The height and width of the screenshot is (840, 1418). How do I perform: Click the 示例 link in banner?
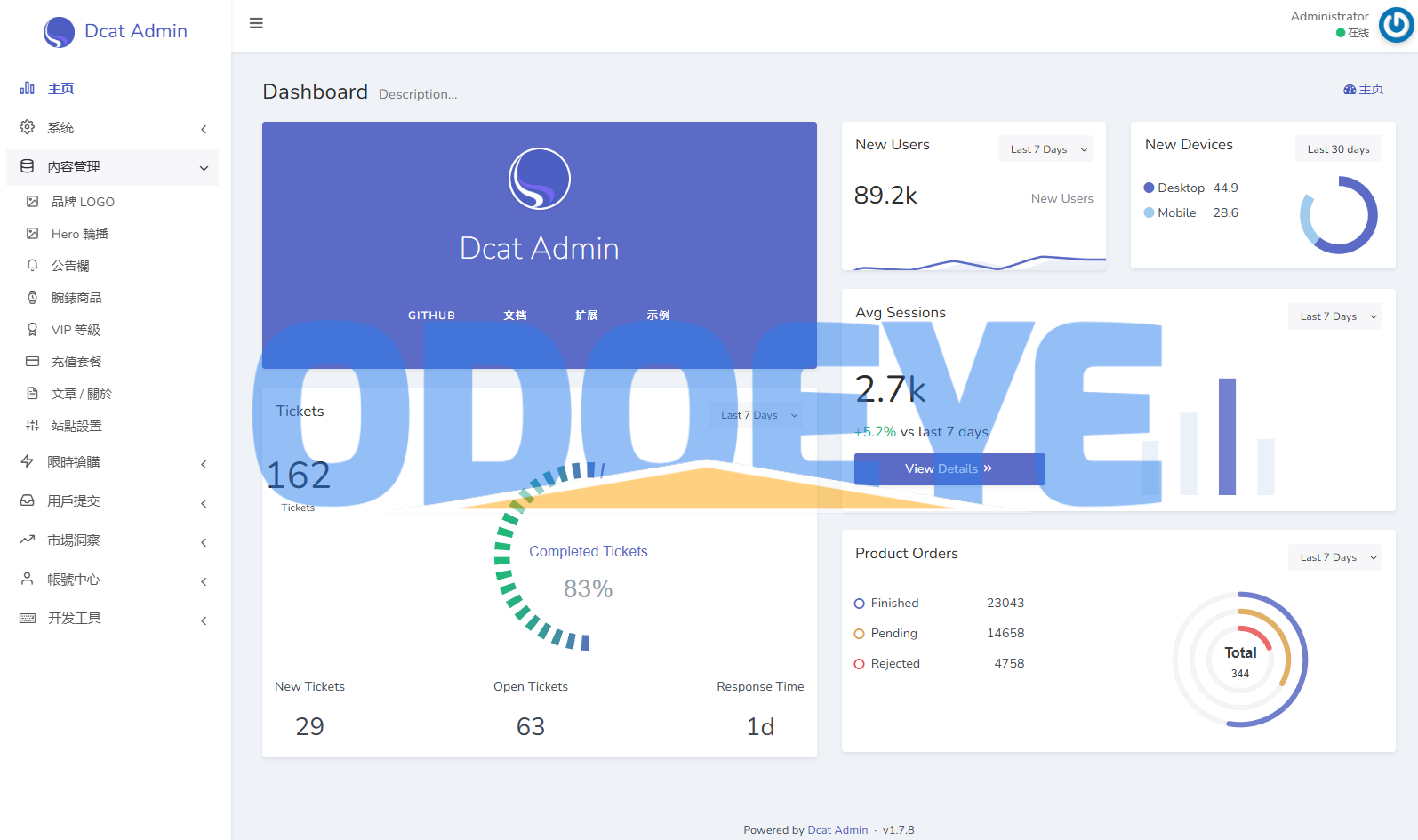pyautogui.click(x=659, y=316)
